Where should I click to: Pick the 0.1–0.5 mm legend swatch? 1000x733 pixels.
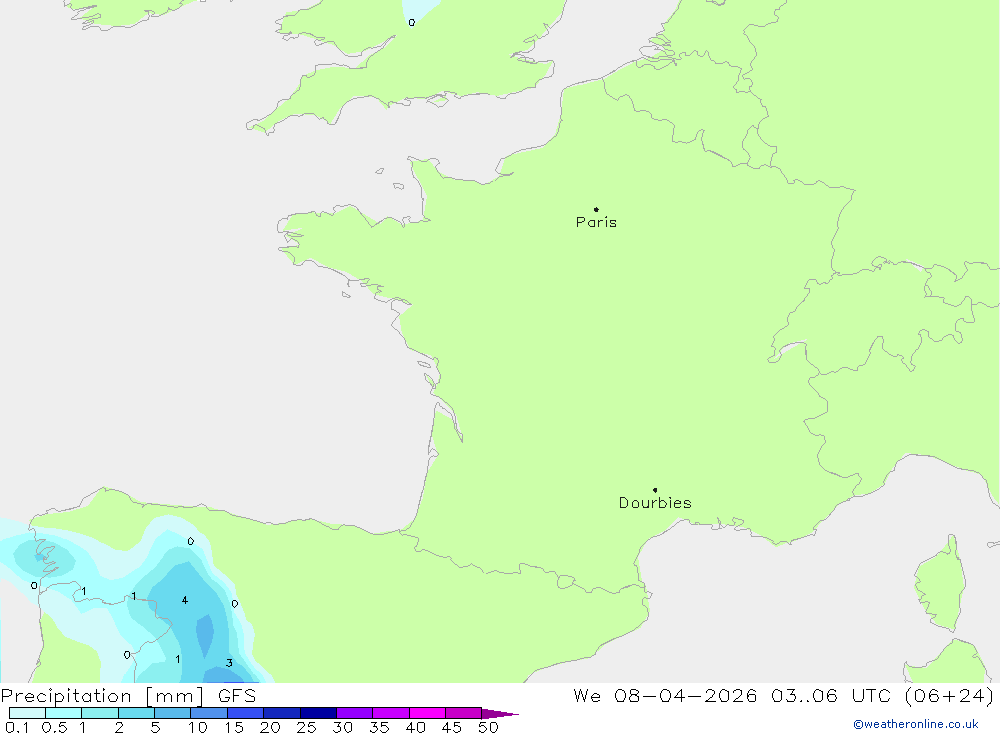click(27, 713)
